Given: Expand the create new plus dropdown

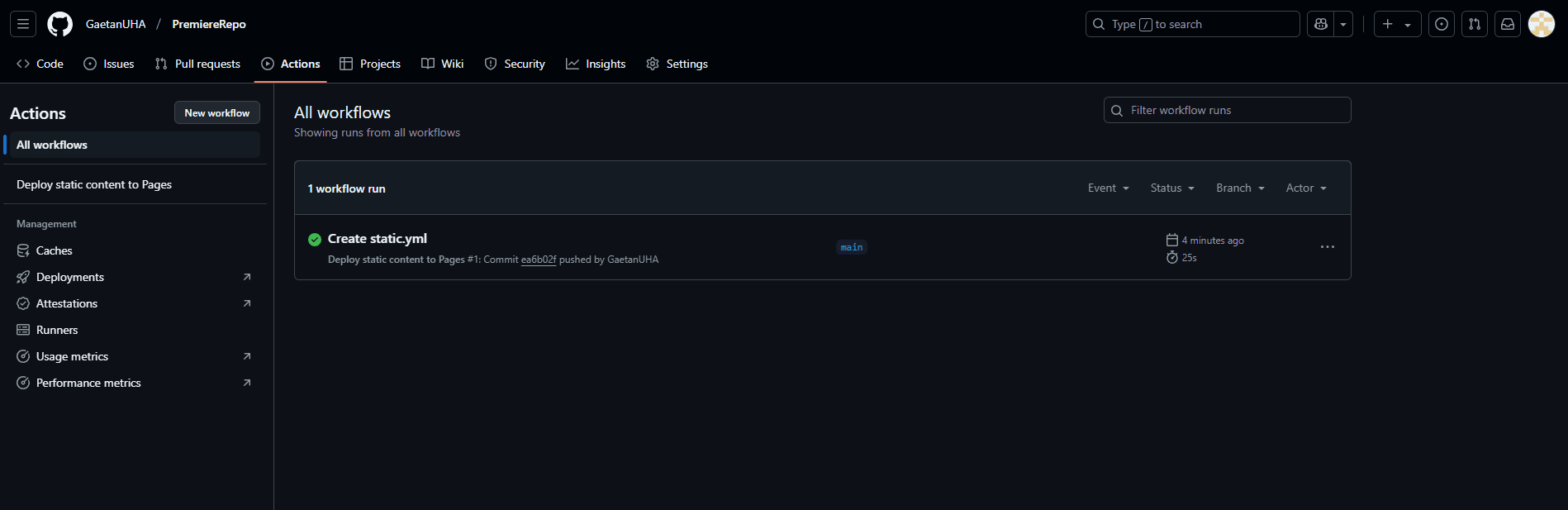Looking at the screenshot, I should click(x=1397, y=24).
